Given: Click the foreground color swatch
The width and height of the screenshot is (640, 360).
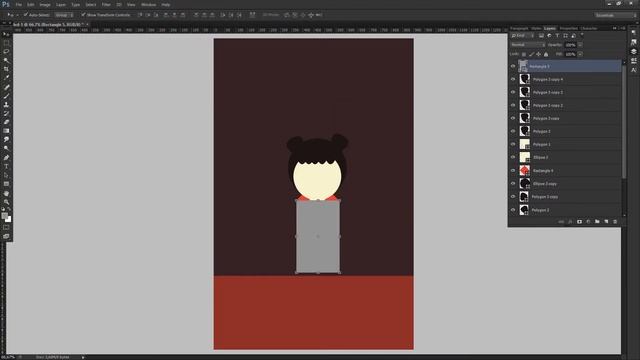Looking at the screenshot, I should point(4,216).
